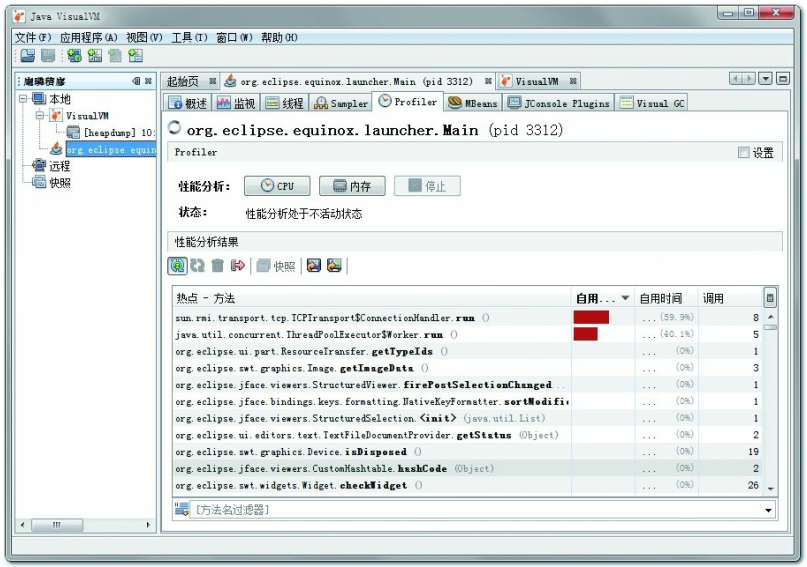Open the 视图(V) menu
The image size is (807, 567).
tap(144, 38)
